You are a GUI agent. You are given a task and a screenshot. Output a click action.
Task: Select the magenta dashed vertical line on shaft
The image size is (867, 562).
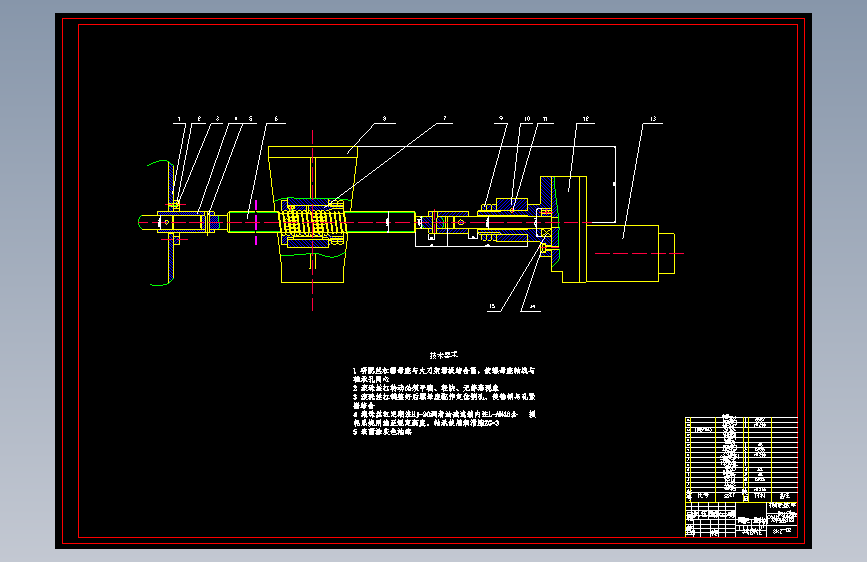[x=256, y=222]
